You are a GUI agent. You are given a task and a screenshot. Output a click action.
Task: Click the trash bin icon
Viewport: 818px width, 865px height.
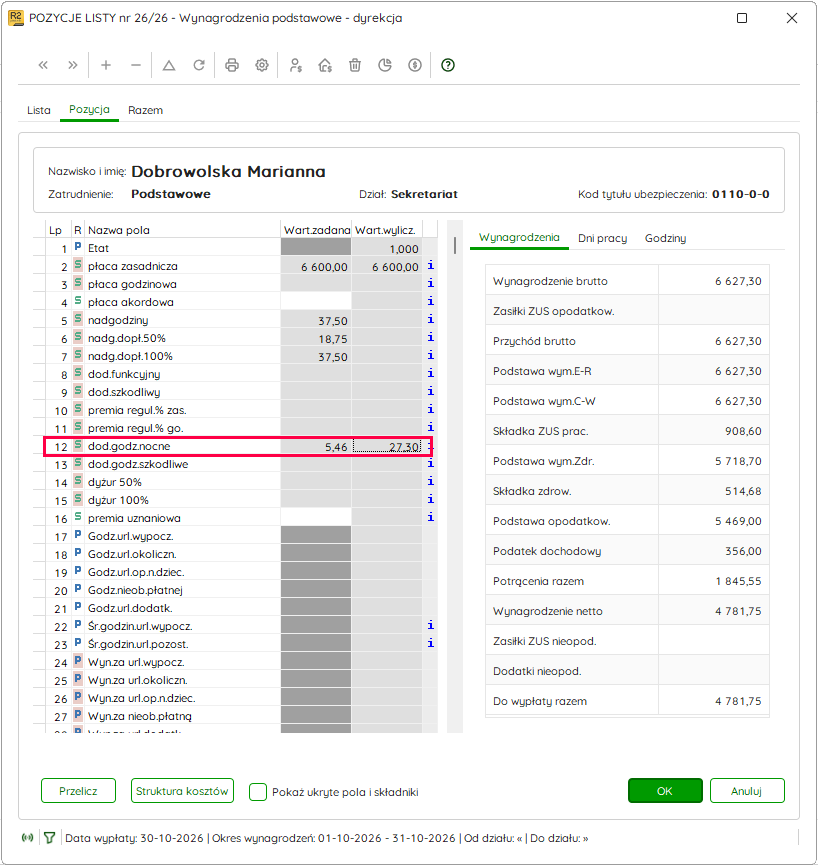coord(355,65)
